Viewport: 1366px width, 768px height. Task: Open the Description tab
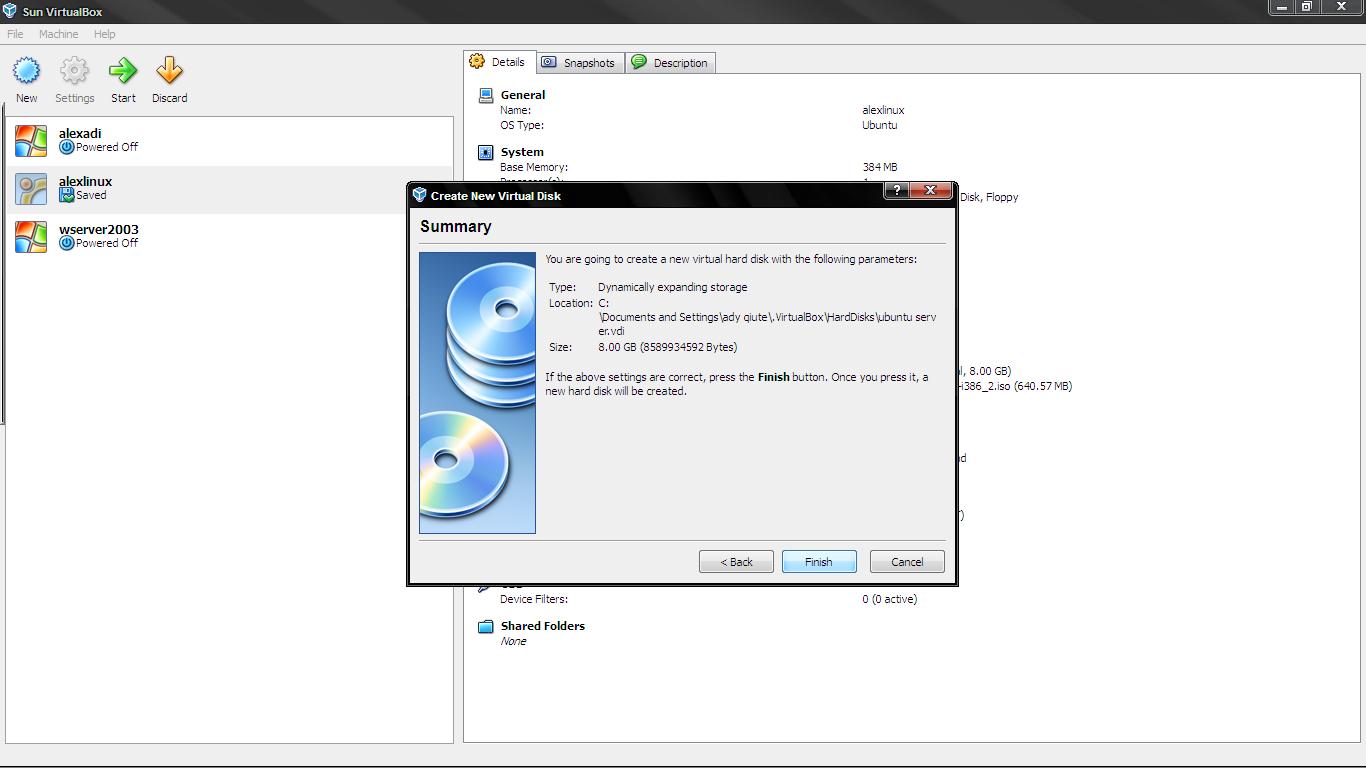pos(671,62)
